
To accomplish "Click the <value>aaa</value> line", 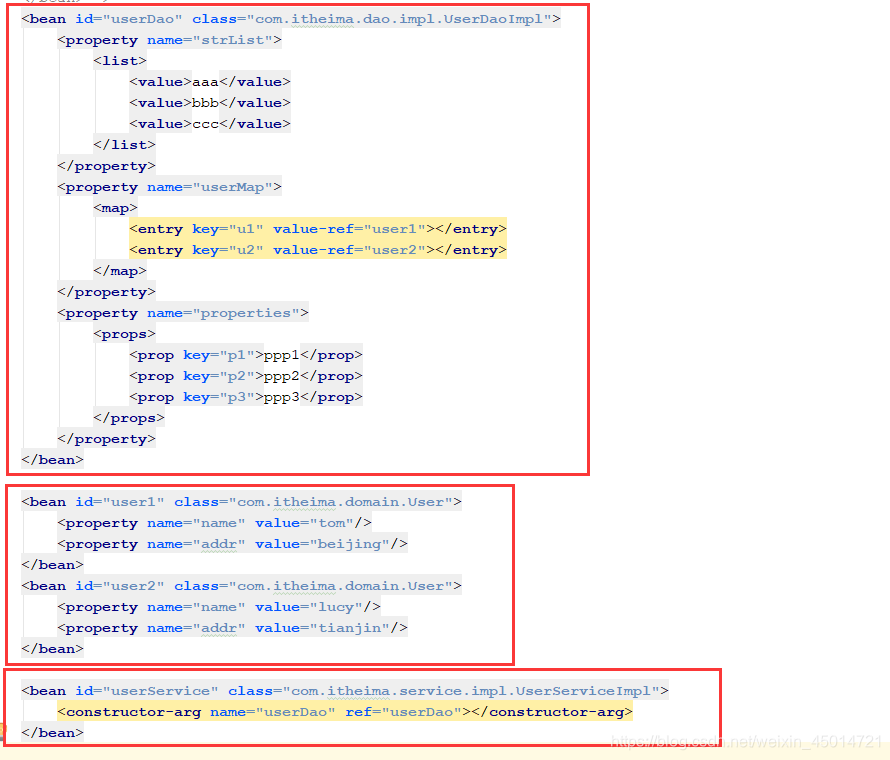I will tap(209, 82).
